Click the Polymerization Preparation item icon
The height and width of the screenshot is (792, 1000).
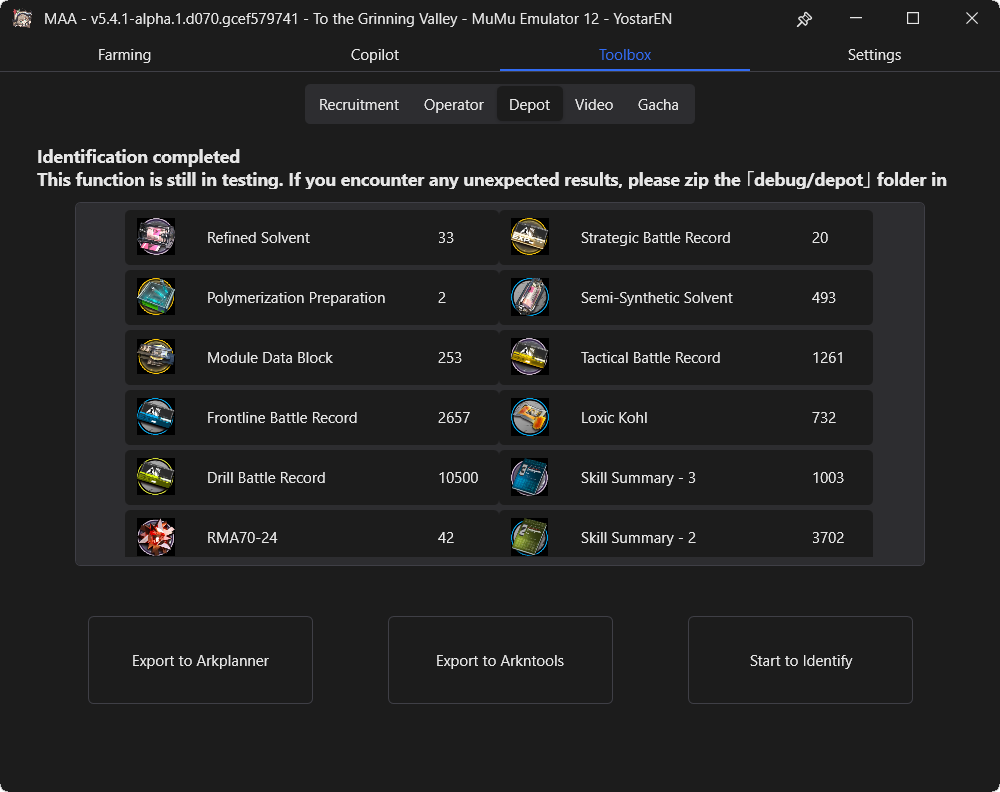tap(156, 297)
